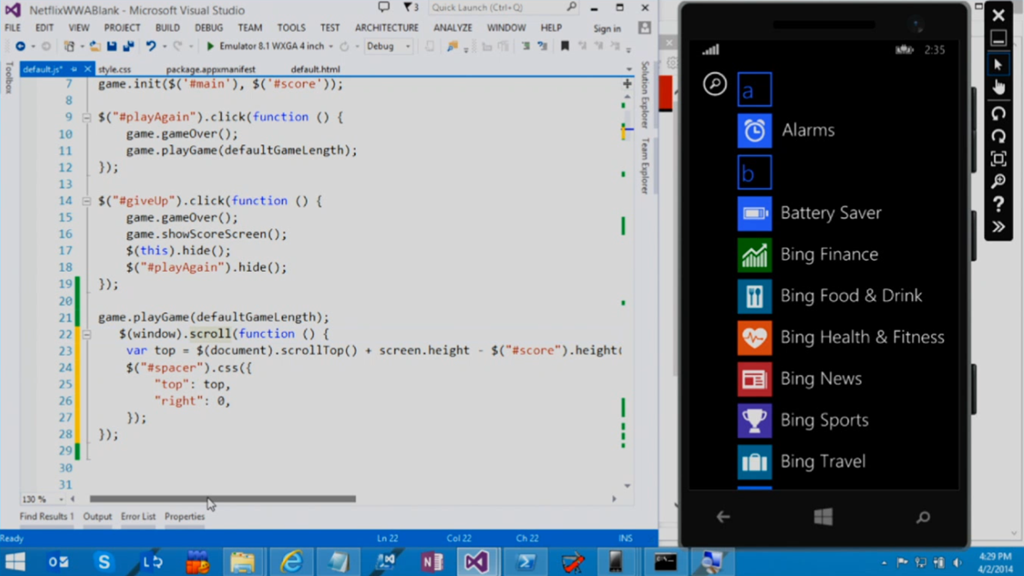The width and height of the screenshot is (1024, 576).
Task: Open the Bing News app tile
Action: coord(754,379)
